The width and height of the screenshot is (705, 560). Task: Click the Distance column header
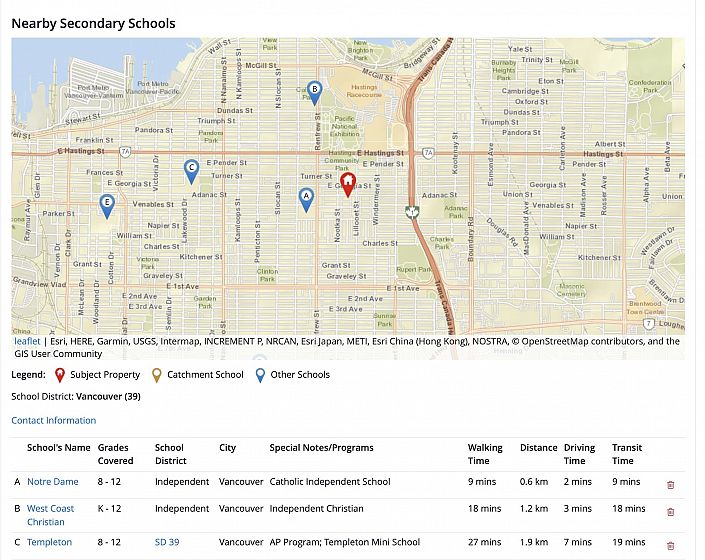pyautogui.click(x=538, y=448)
